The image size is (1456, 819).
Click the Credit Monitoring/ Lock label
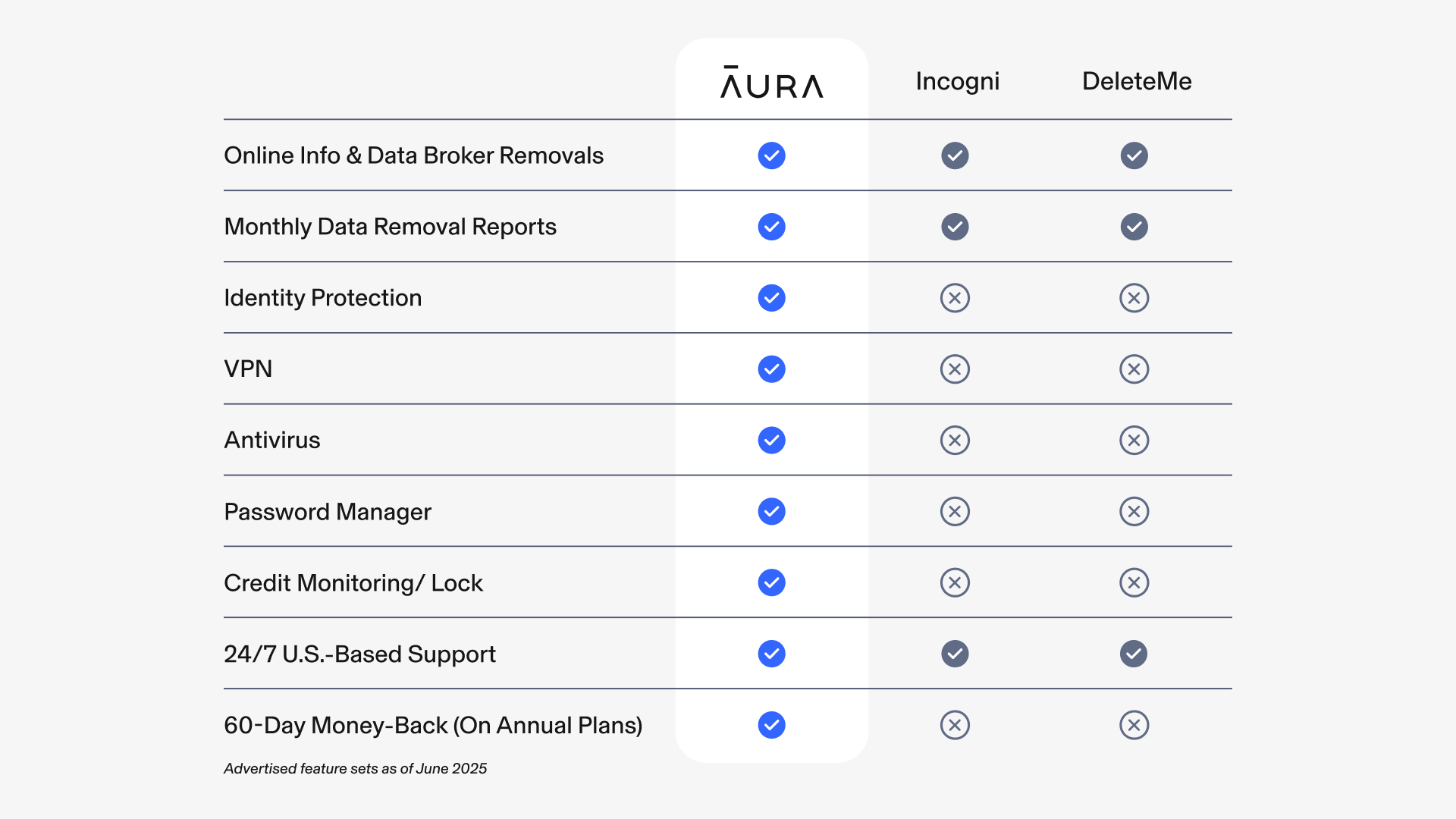pos(353,583)
